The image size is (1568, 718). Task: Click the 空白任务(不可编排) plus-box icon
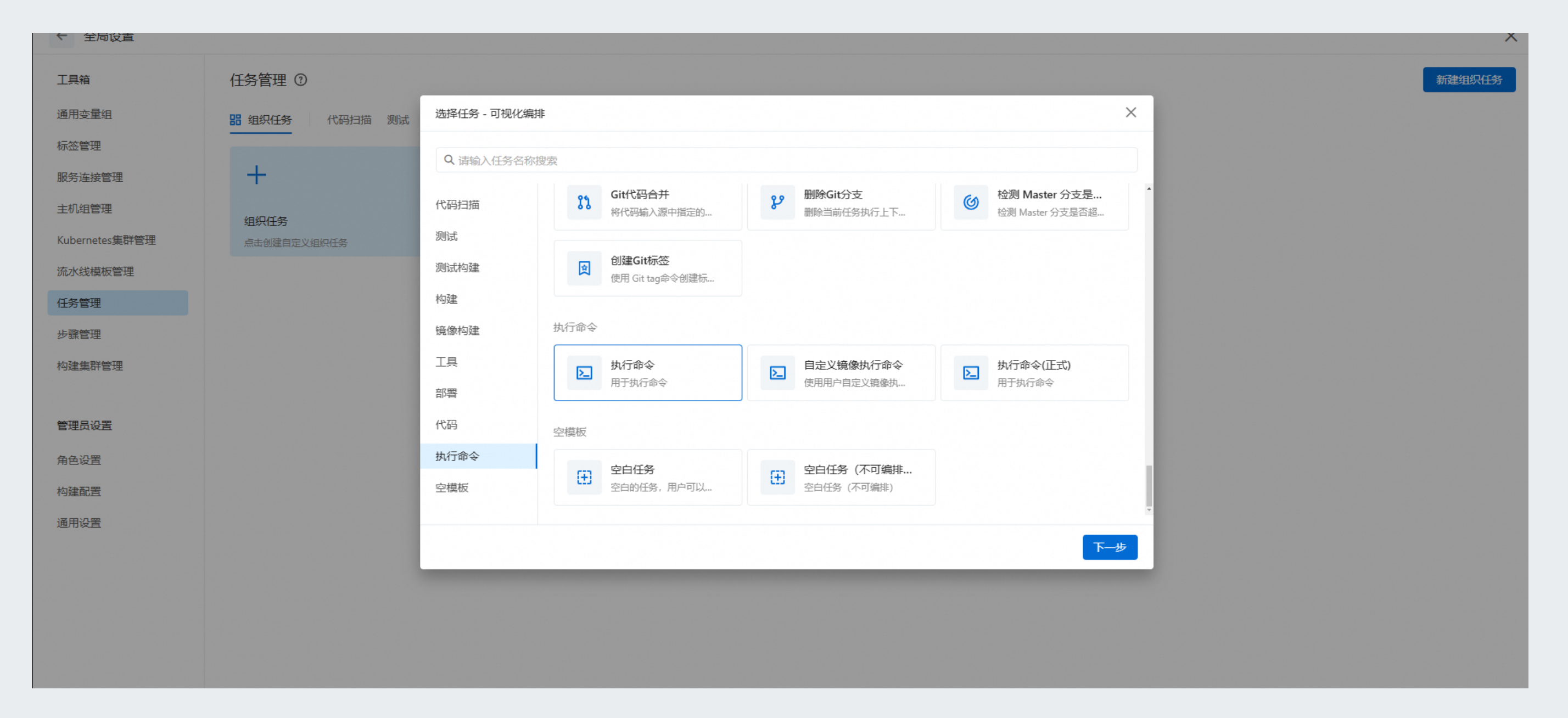tap(777, 478)
